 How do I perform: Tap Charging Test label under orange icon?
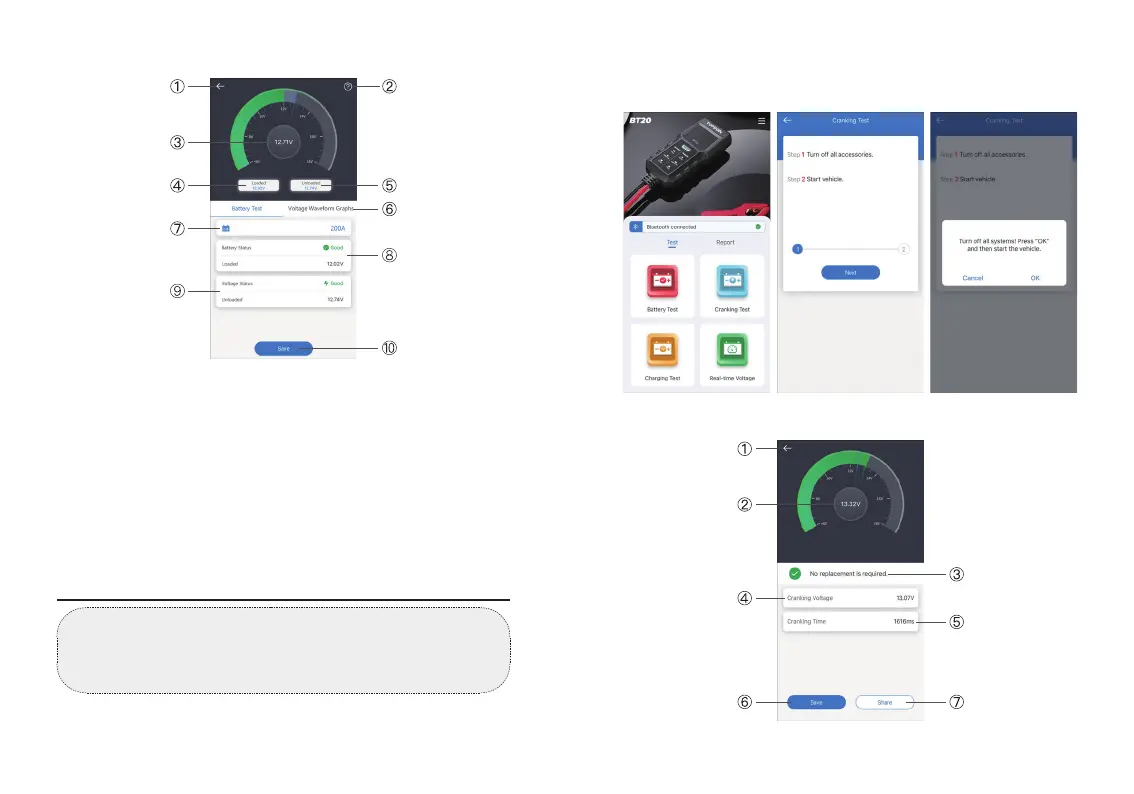662,378
